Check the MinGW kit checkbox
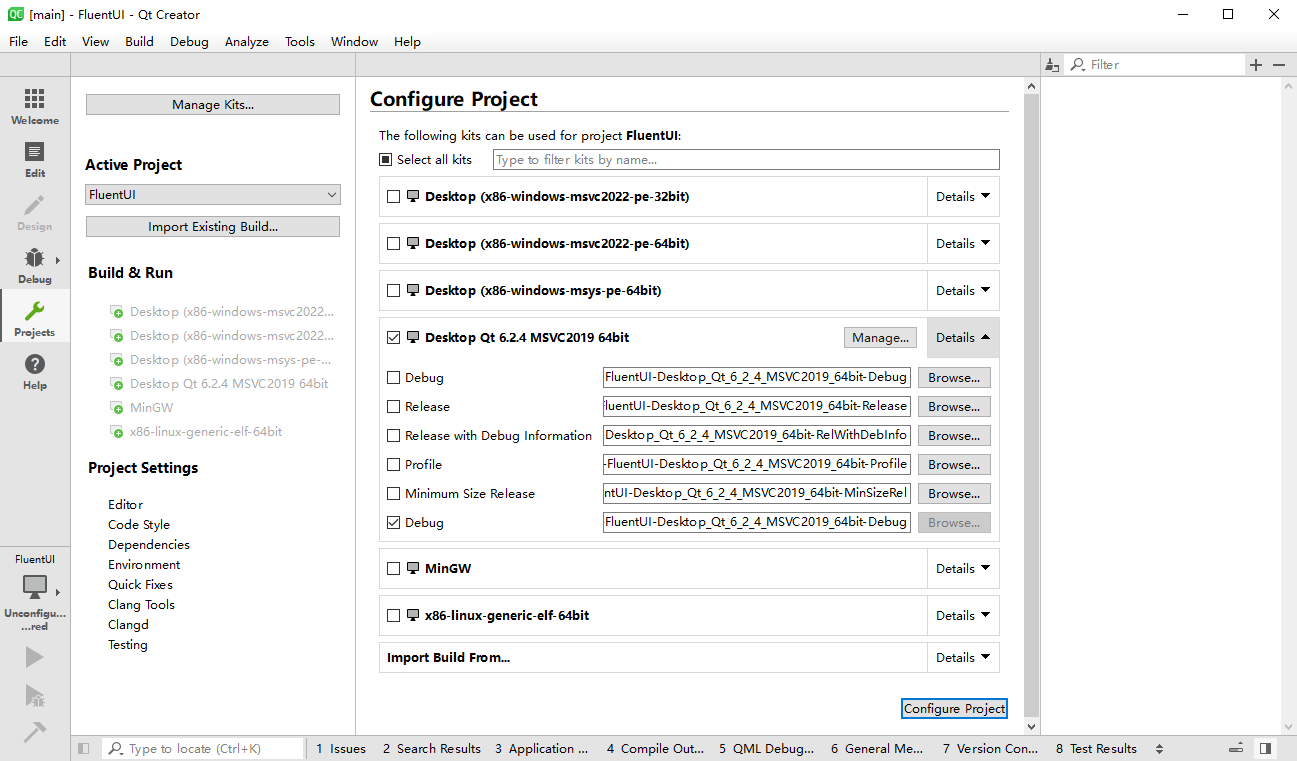 (393, 569)
